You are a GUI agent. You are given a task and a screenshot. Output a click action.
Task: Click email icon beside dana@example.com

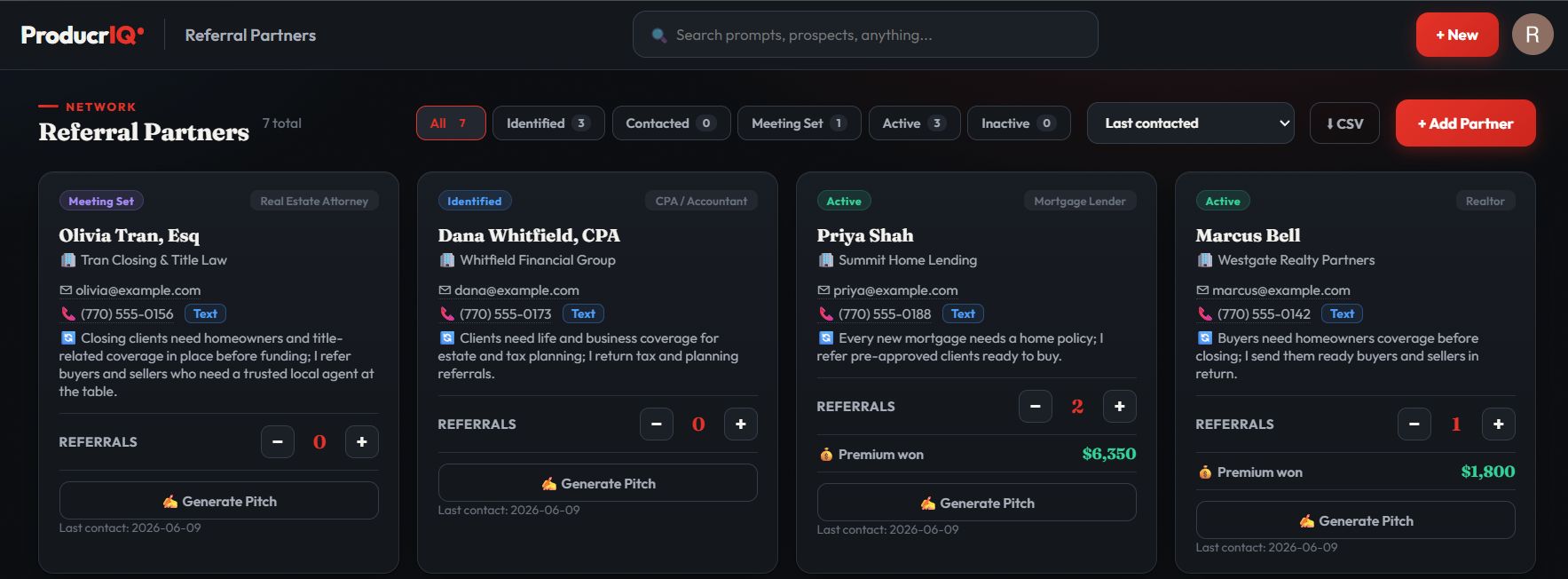point(445,290)
